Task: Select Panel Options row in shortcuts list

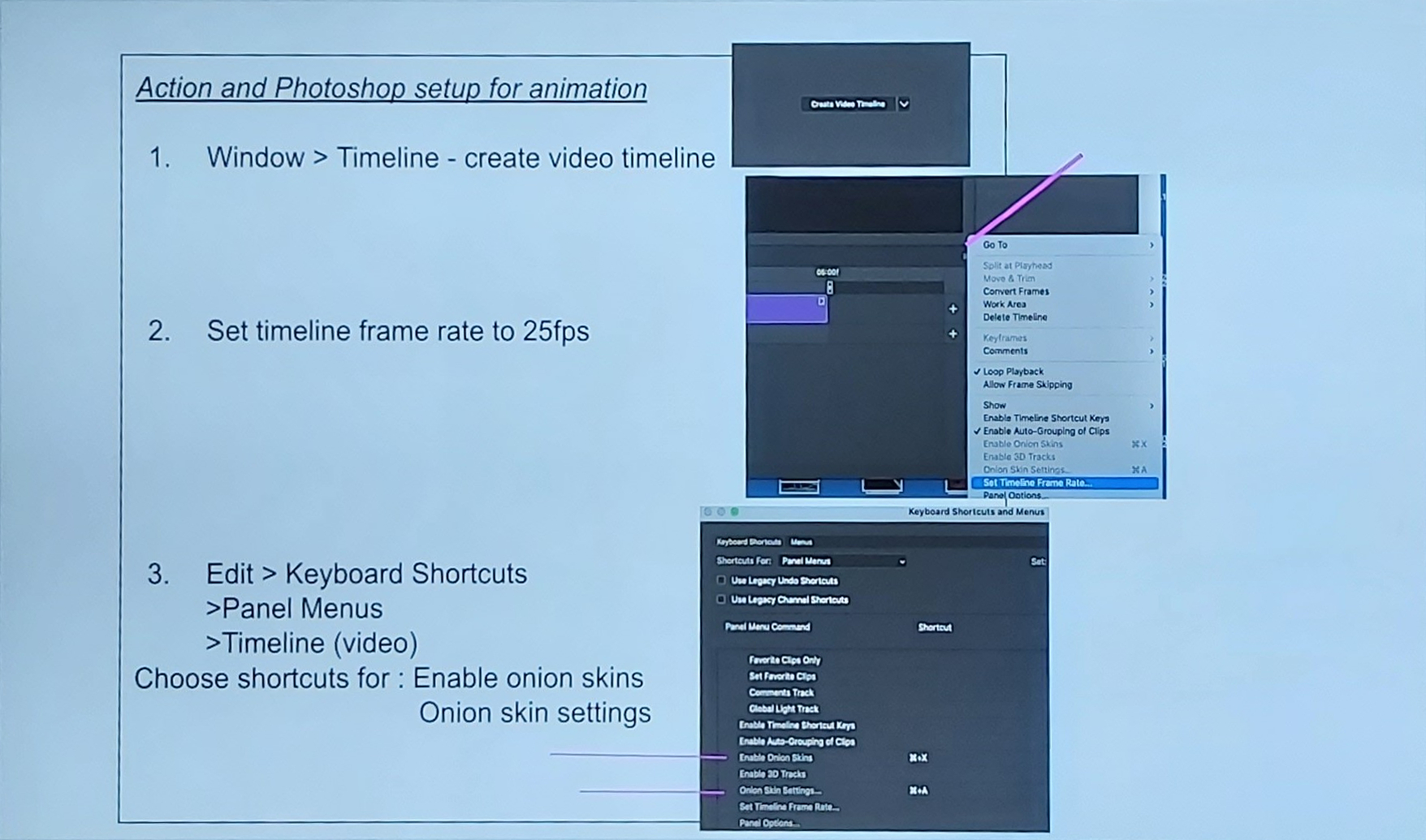Action: [x=768, y=823]
